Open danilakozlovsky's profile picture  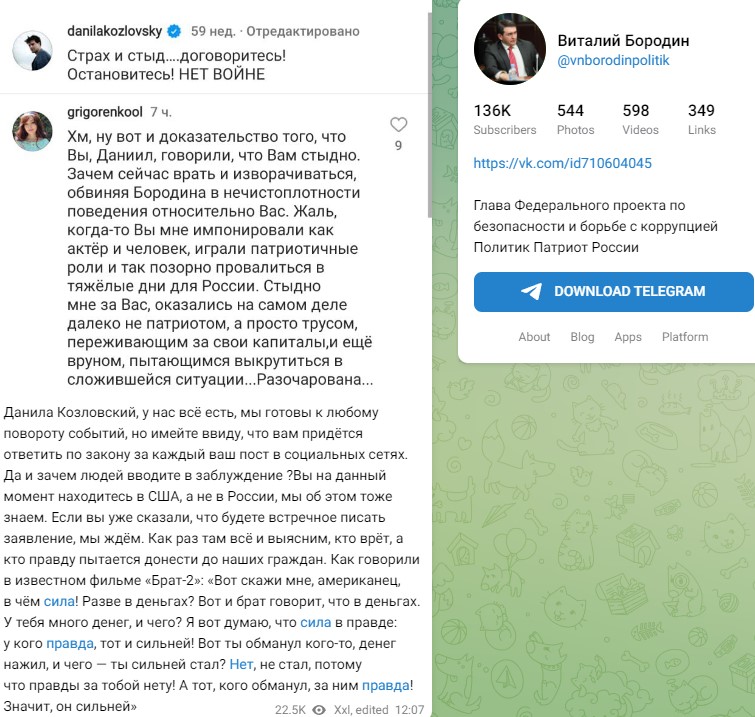pos(32,50)
